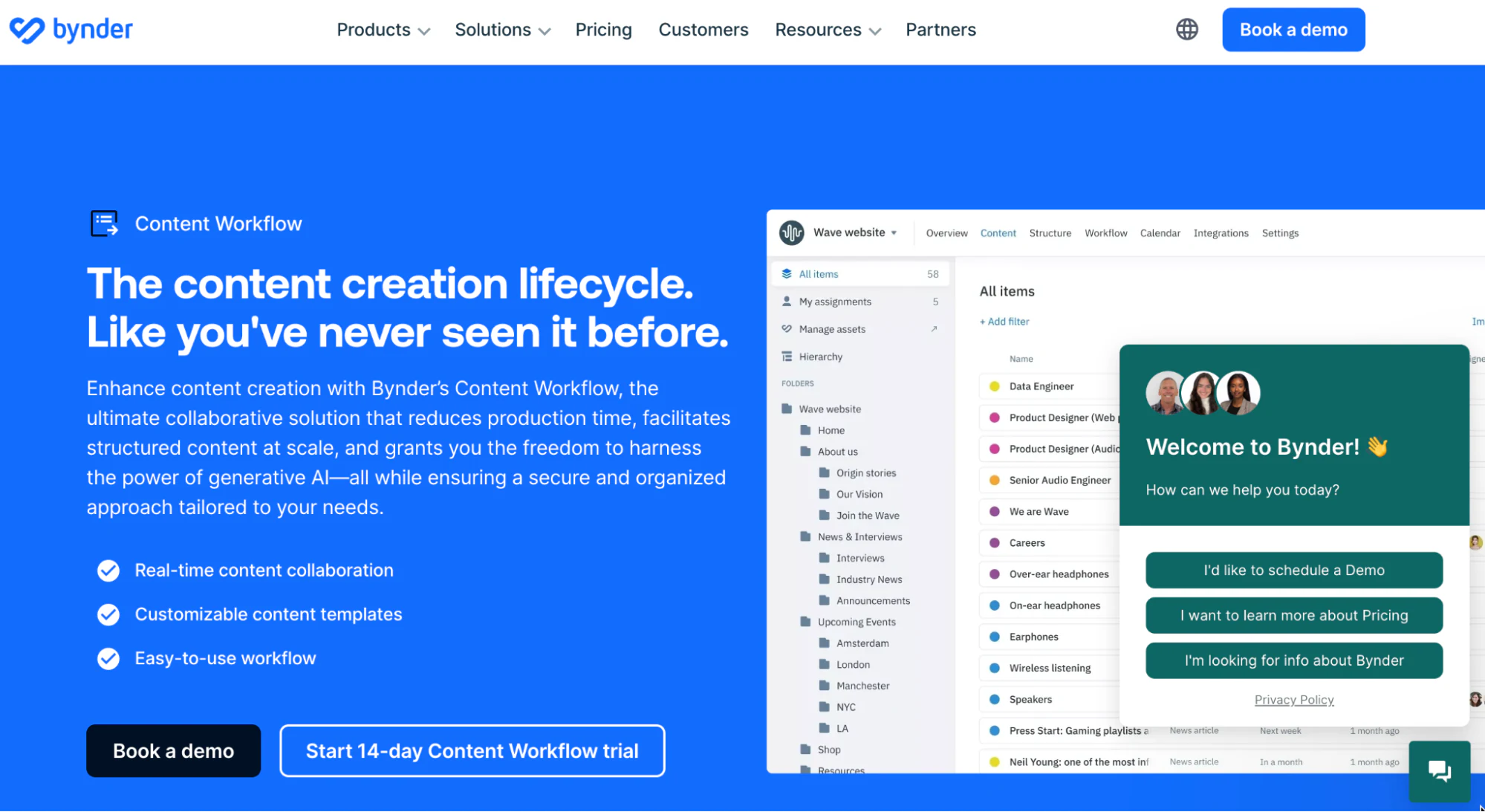
Task: Open the Customers menu item
Action: [703, 30]
